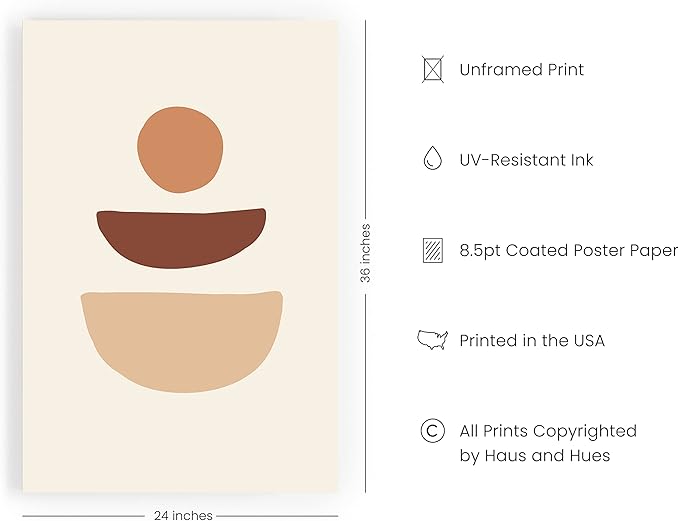Image resolution: width=679 pixels, height=521 pixels.
Task: Click the coated poster paper hatched icon
Action: pyautogui.click(x=433, y=250)
